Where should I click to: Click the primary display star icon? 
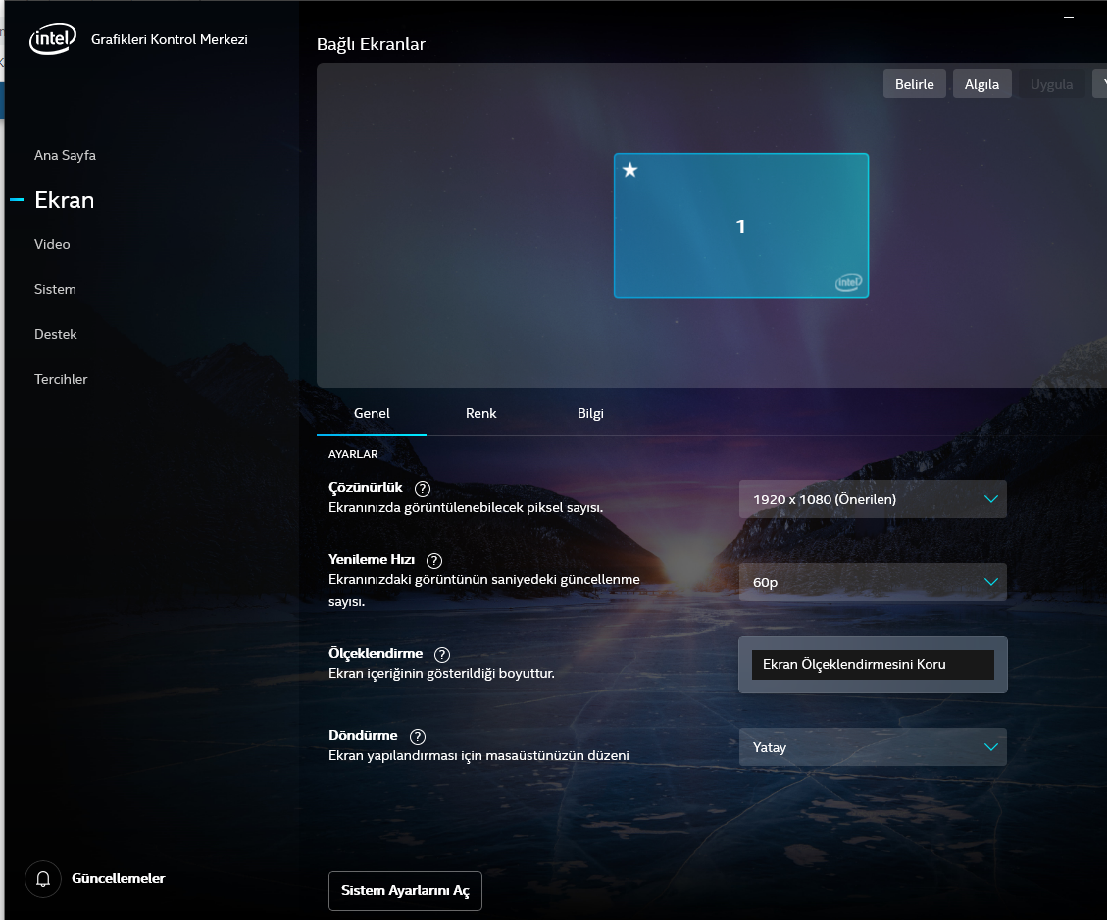(x=630, y=170)
